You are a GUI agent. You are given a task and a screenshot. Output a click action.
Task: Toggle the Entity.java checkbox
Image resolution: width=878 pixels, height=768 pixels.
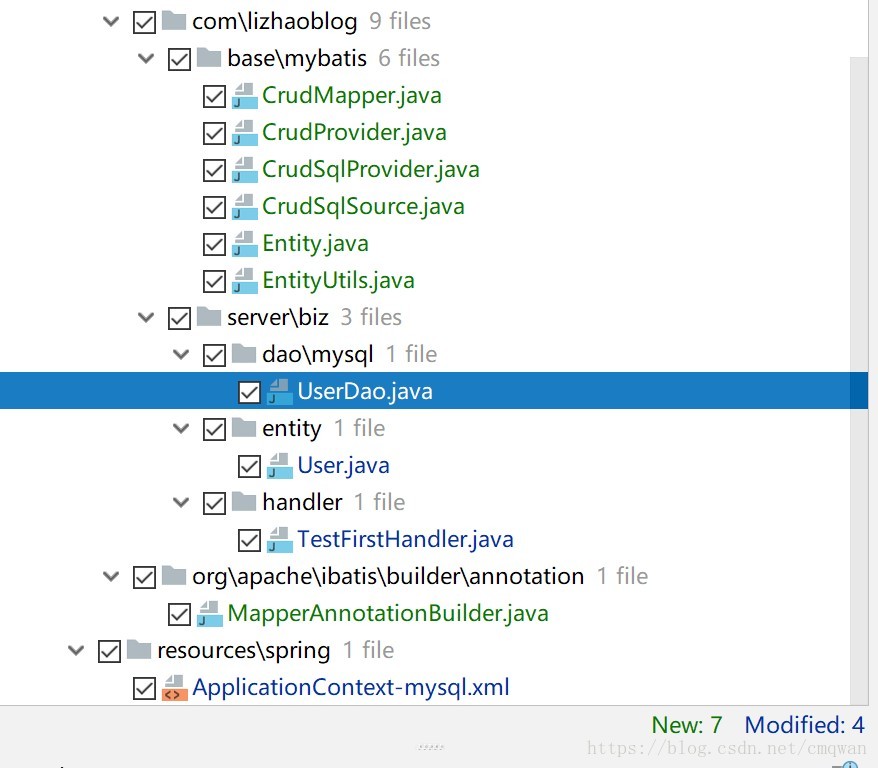[x=214, y=245]
